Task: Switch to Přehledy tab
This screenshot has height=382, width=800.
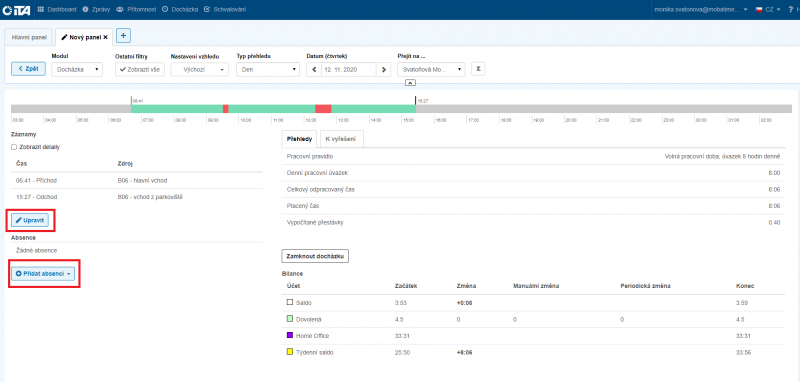Action: click(x=299, y=139)
